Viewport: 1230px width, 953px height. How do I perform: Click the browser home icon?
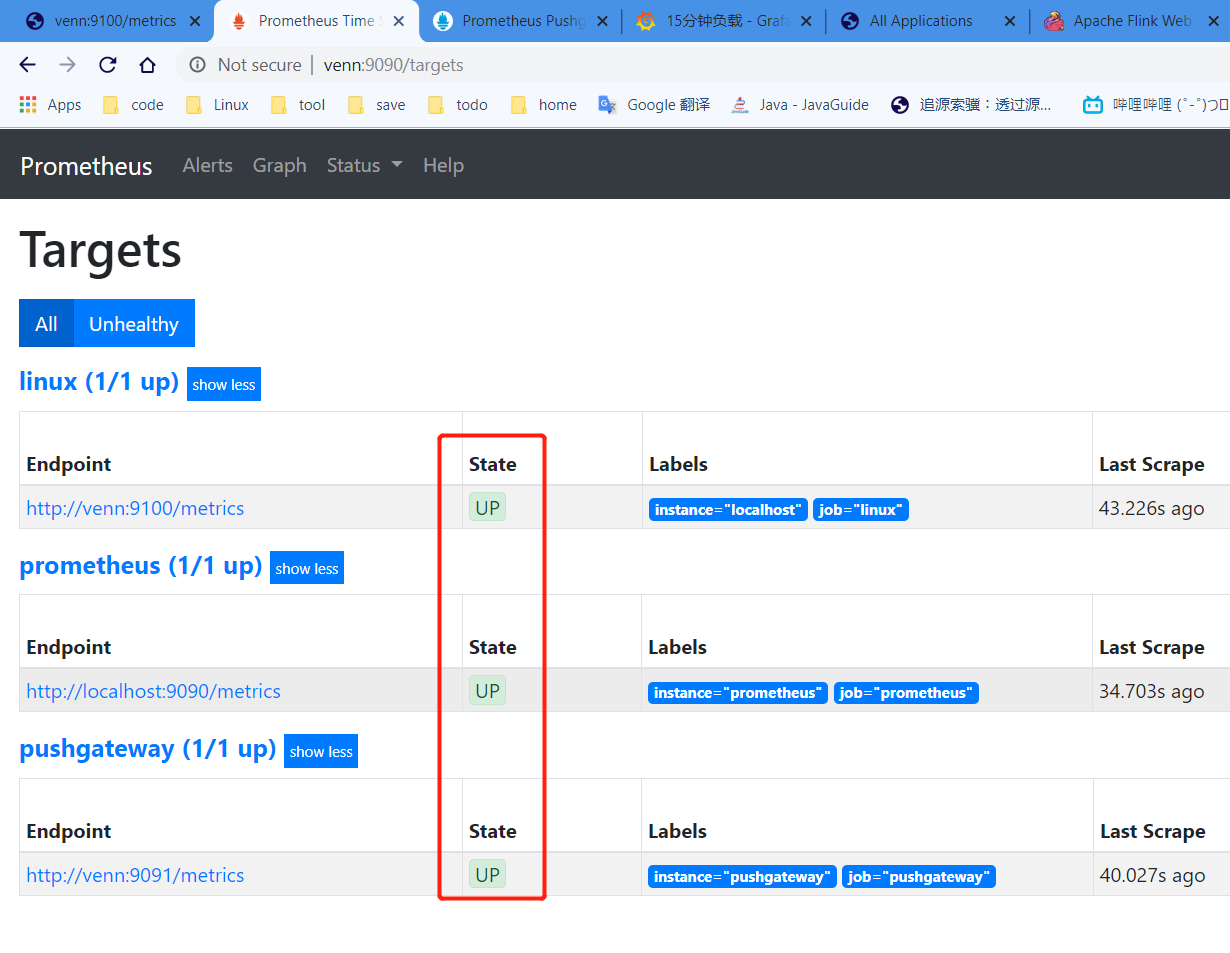point(147,65)
